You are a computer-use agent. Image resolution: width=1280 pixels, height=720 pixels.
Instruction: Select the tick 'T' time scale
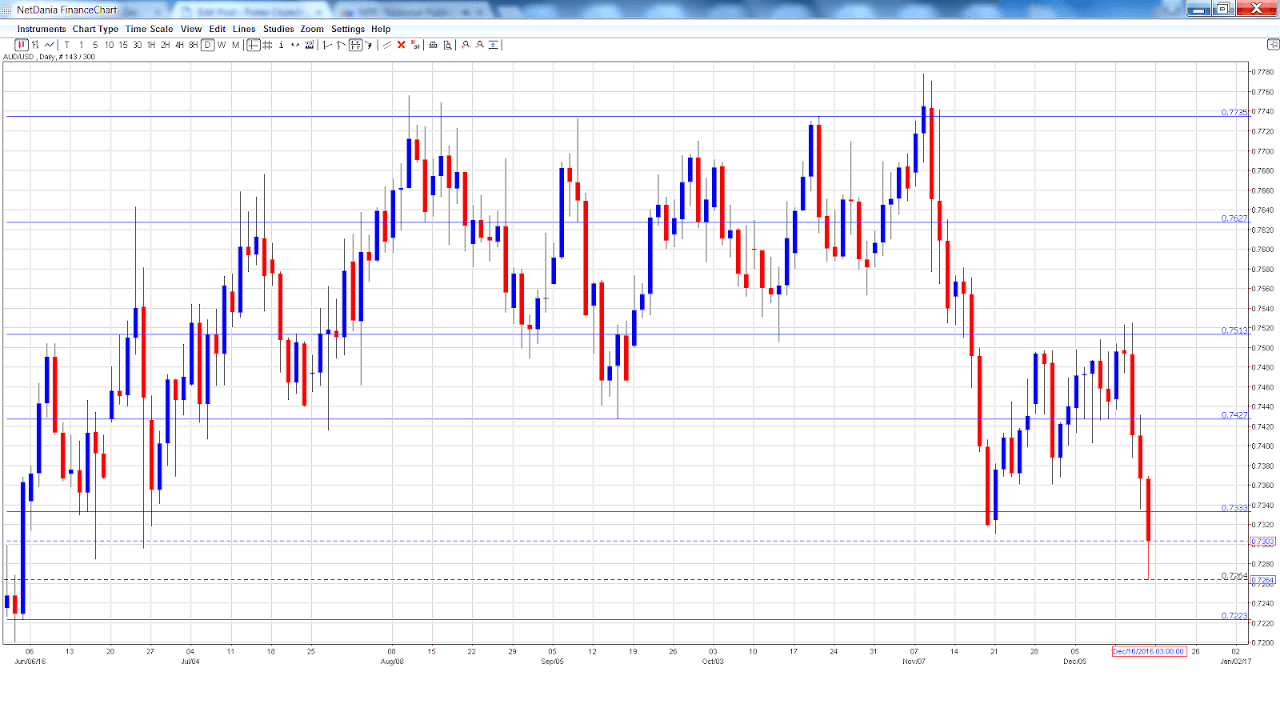(x=67, y=45)
